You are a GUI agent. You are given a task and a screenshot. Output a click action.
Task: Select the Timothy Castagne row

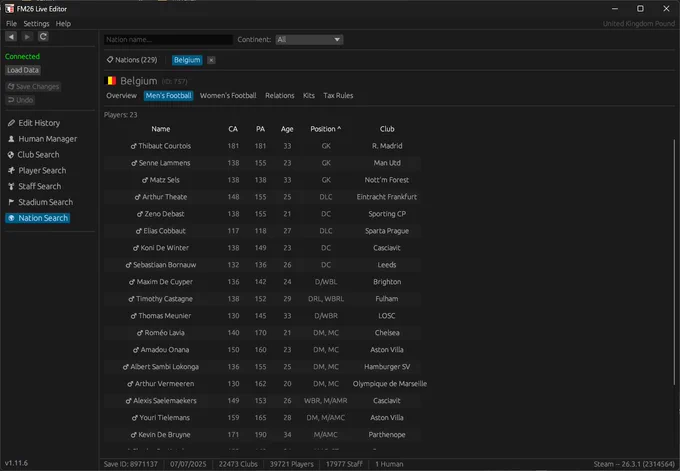[x=262, y=299]
